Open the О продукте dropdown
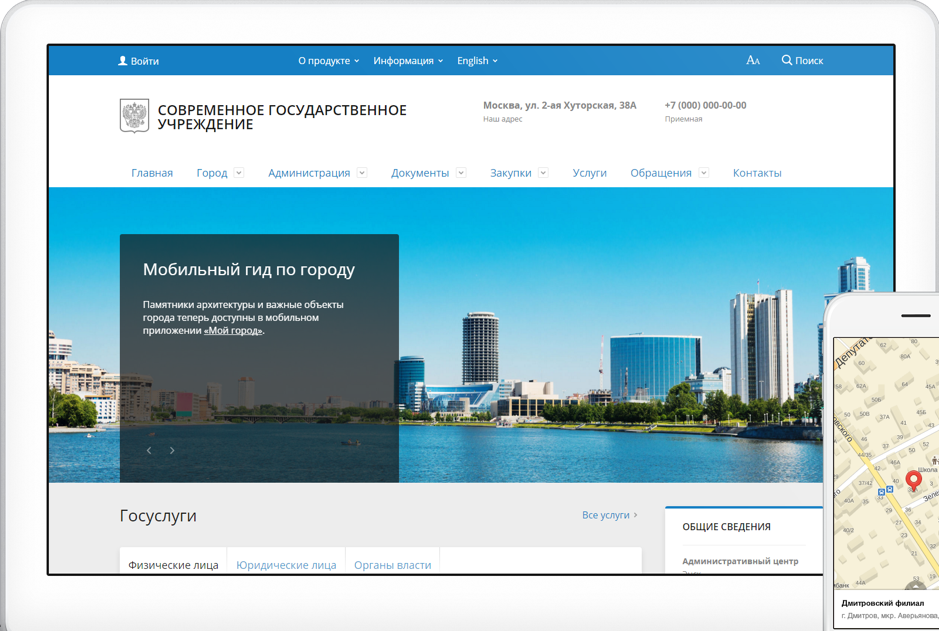This screenshot has width=939, height=631. click(x=328, y=61)
